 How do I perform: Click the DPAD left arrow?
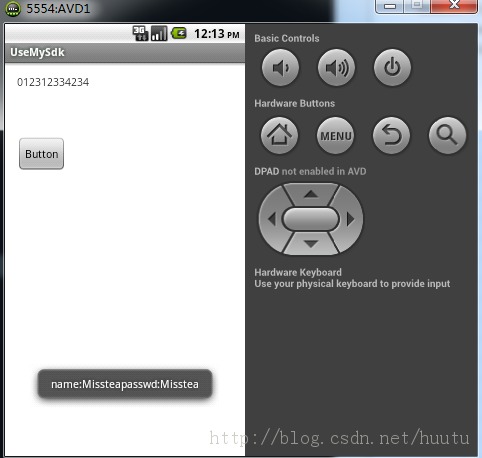272,219
